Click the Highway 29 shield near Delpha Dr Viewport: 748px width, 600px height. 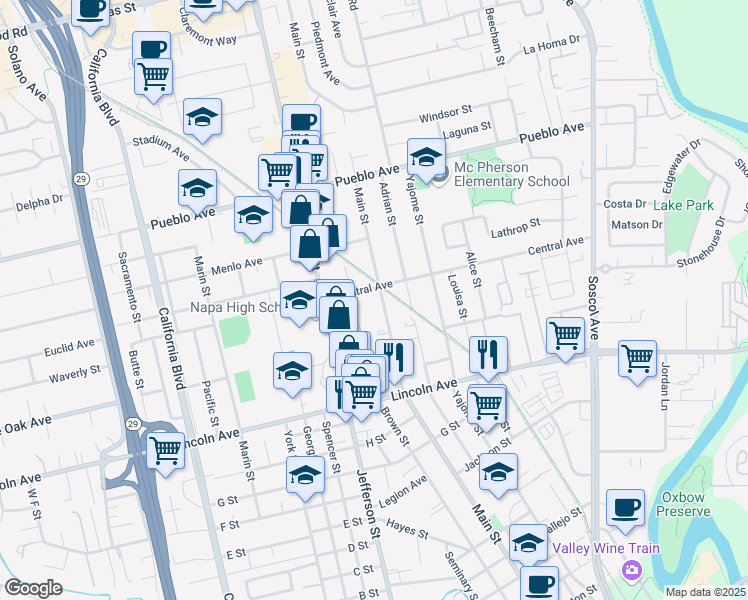click(x=81, y=179)
